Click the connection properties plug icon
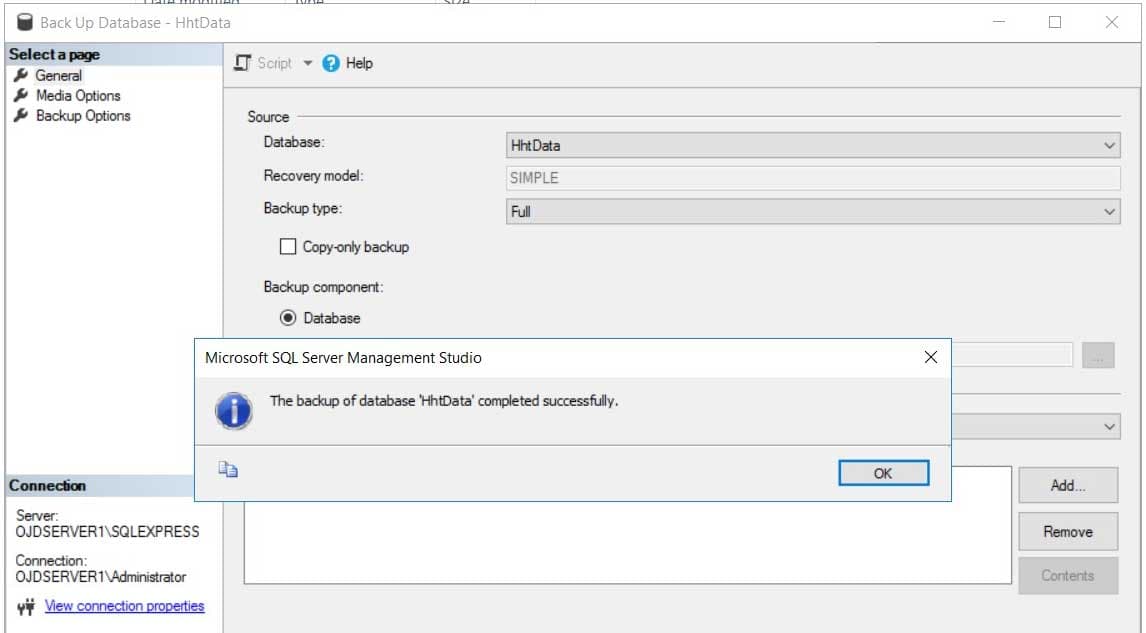Screen dimensions: 1146x633 pyautogui.click(x=26, y=607)
